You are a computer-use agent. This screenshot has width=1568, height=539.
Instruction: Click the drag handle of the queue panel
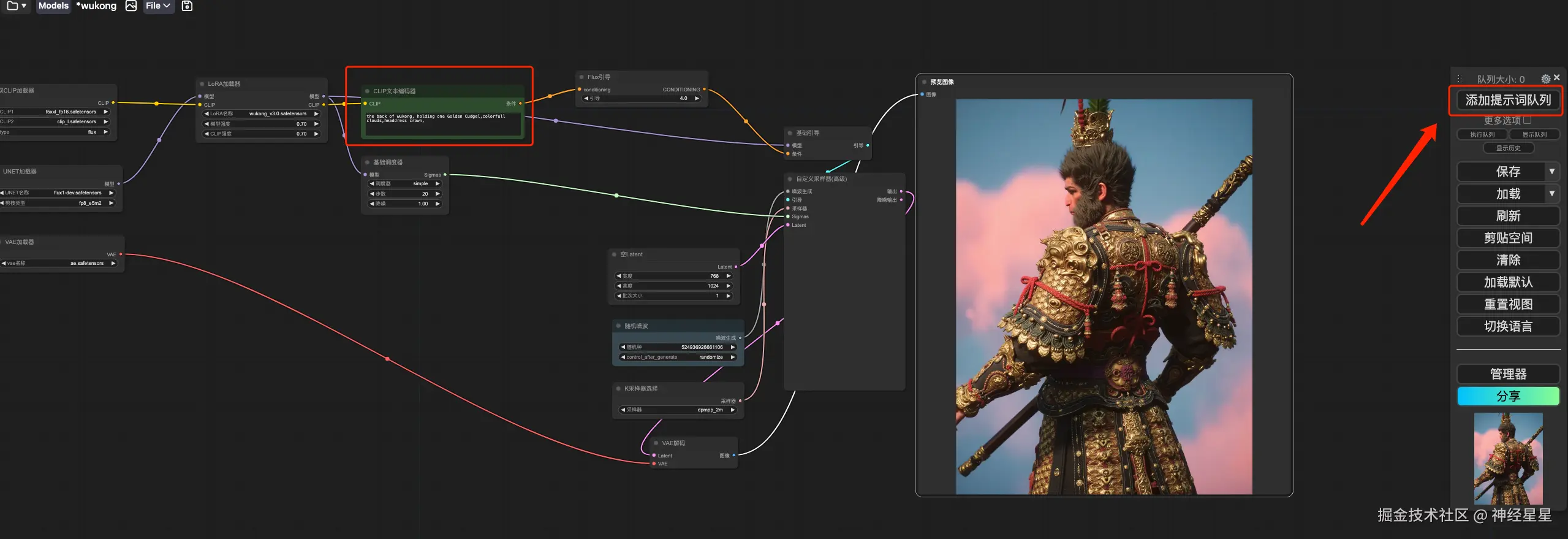(1459, 78)
